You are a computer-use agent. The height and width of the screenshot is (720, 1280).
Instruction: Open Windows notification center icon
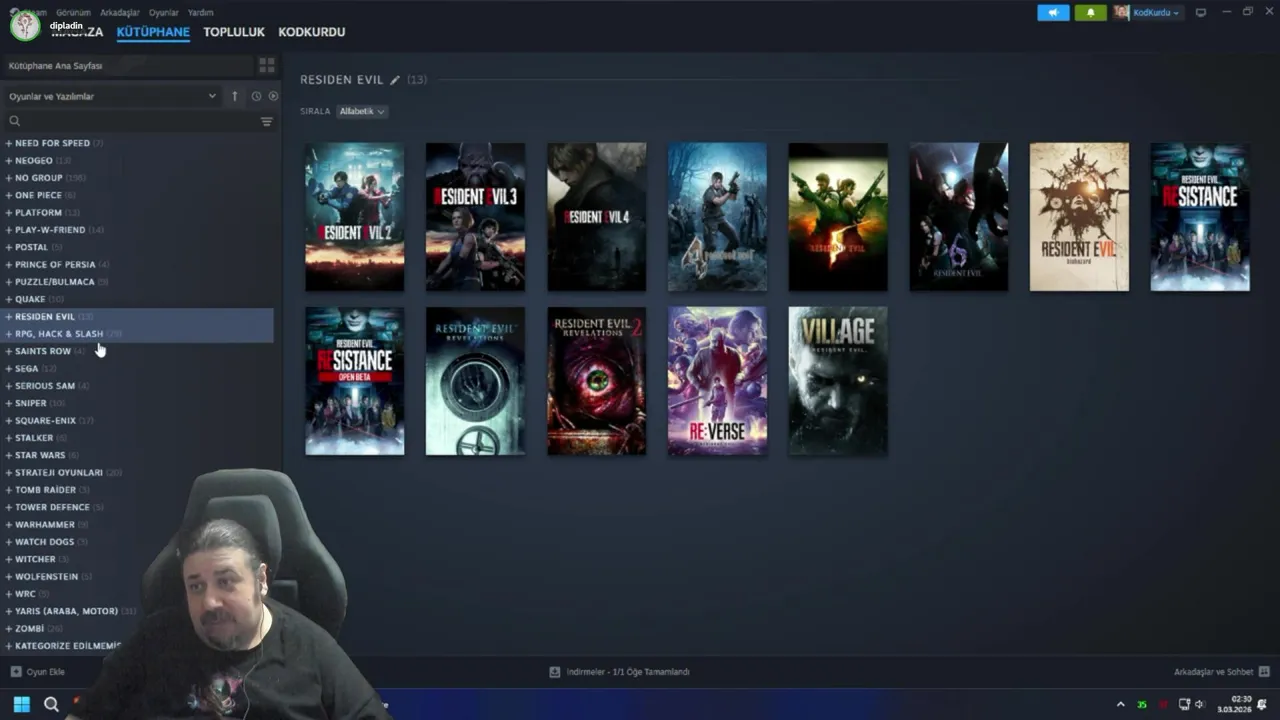coord(1262,705)
